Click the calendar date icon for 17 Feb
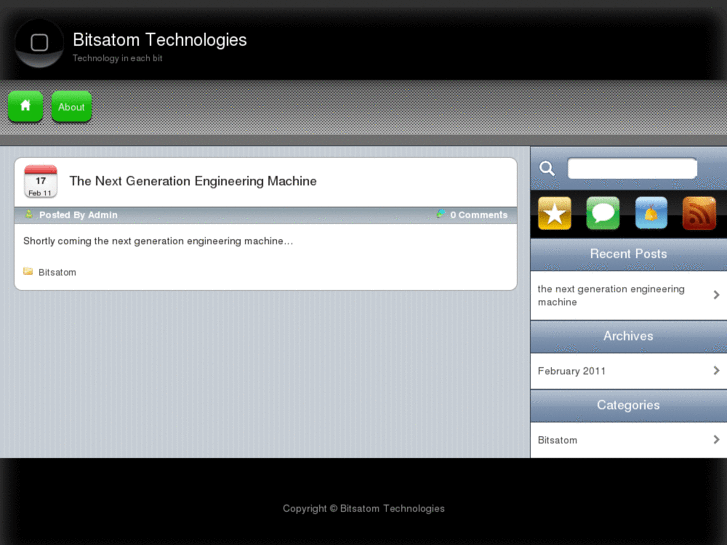 click(41, 182)
